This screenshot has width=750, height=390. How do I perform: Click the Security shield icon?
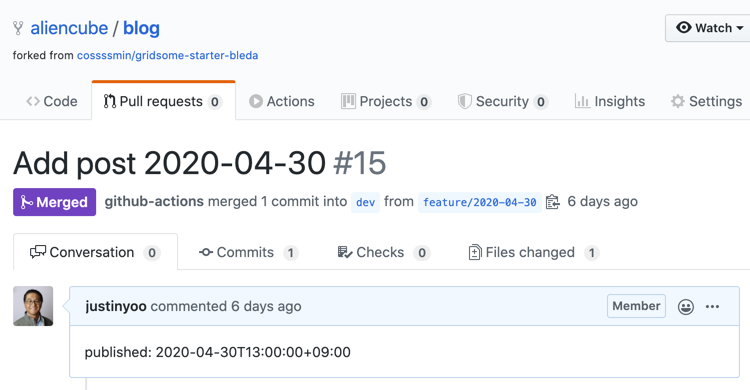click(x=464, y=101)
